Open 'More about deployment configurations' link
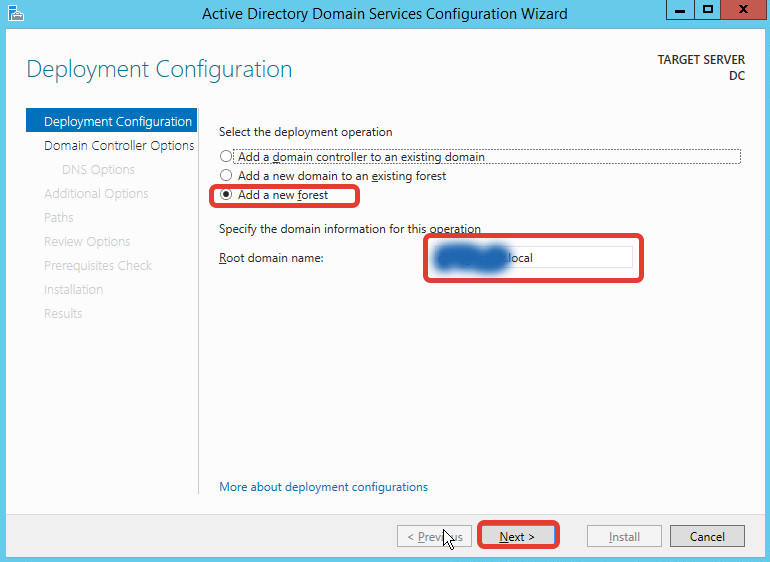This screenshot has height=562, width=770. click(x=323, y=487)
